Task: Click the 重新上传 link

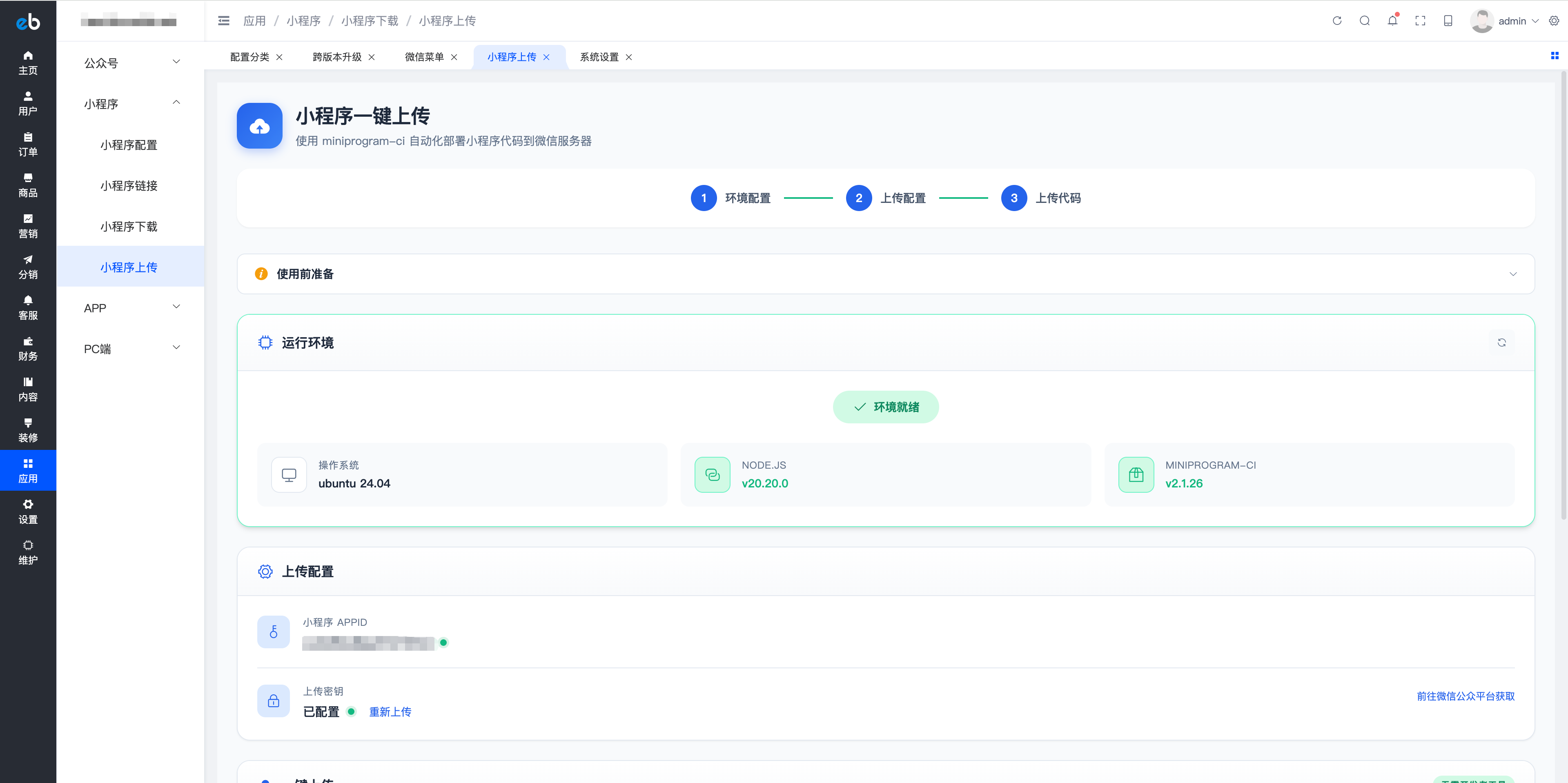Action: (x=390, y=711)
